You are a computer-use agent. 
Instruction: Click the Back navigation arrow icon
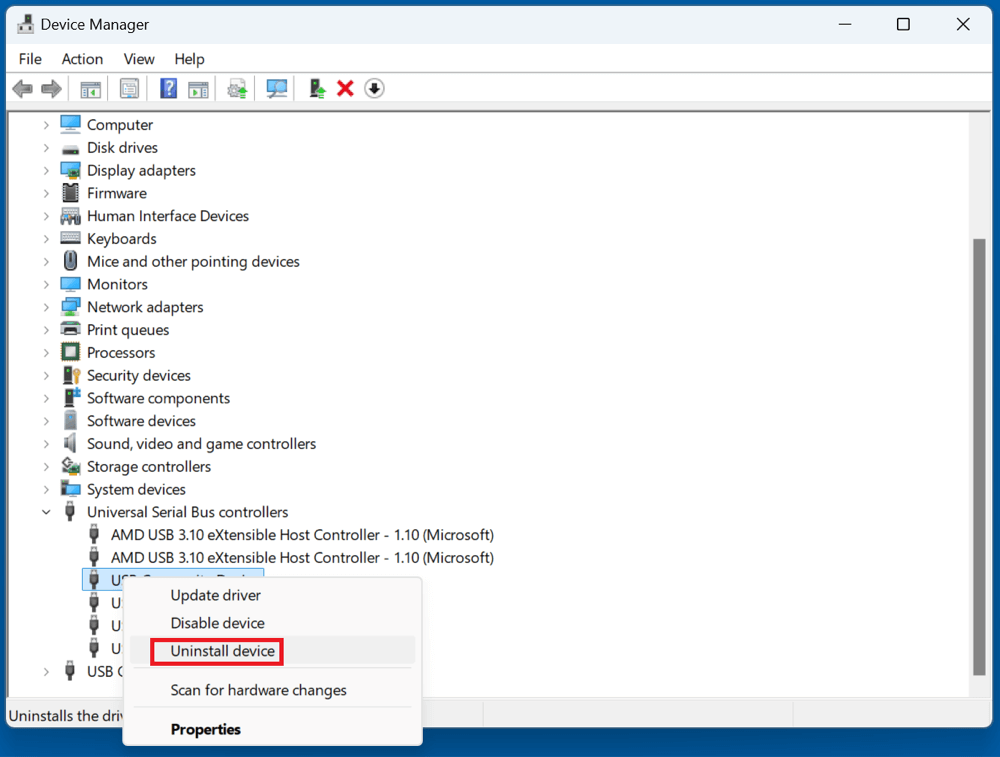click(22, 88)
